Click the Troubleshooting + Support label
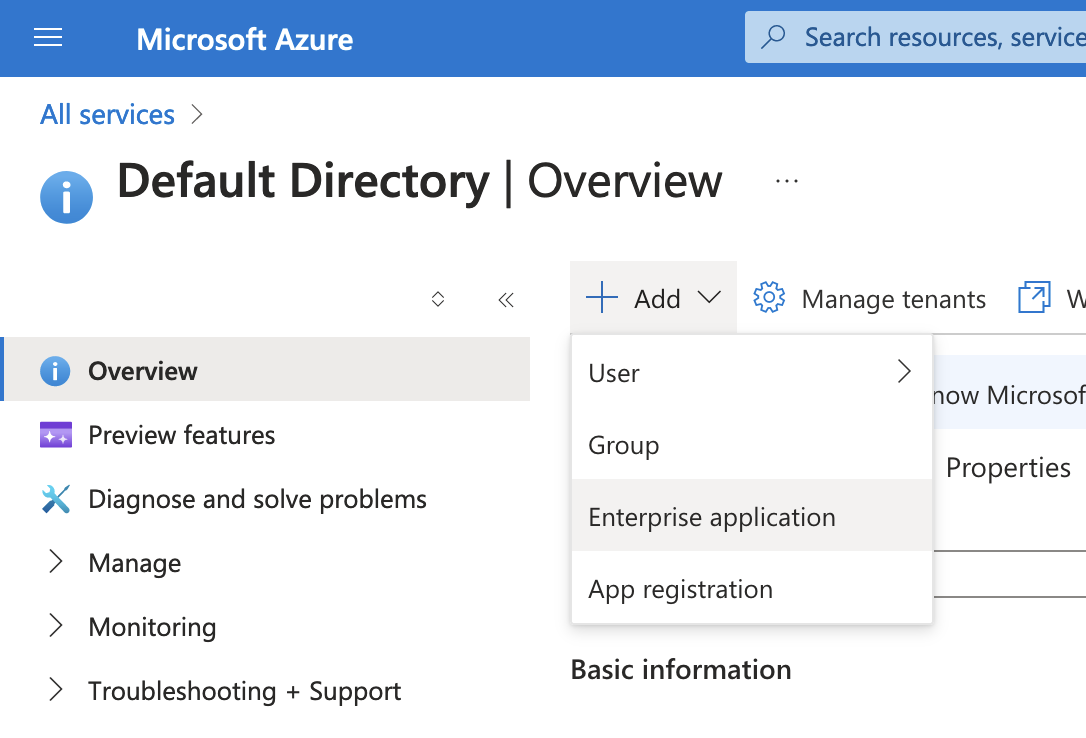Screen dimensions: 1086x738 pos(244,692)
